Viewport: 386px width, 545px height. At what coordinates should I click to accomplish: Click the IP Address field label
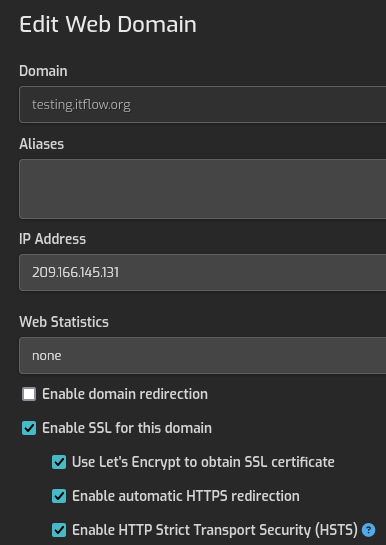(x=52, y=239)
